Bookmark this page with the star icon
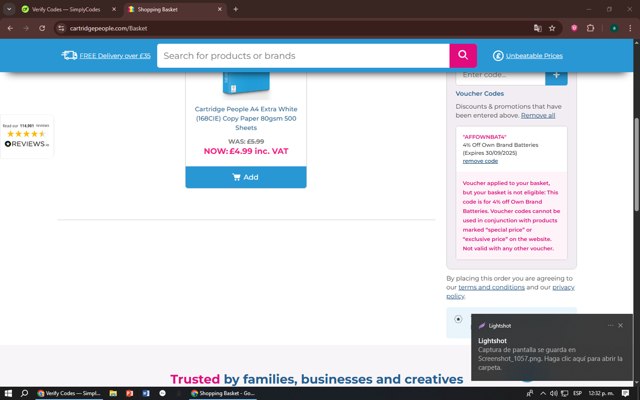Screen dimensions: 640x400 click(x=552, y=28)
